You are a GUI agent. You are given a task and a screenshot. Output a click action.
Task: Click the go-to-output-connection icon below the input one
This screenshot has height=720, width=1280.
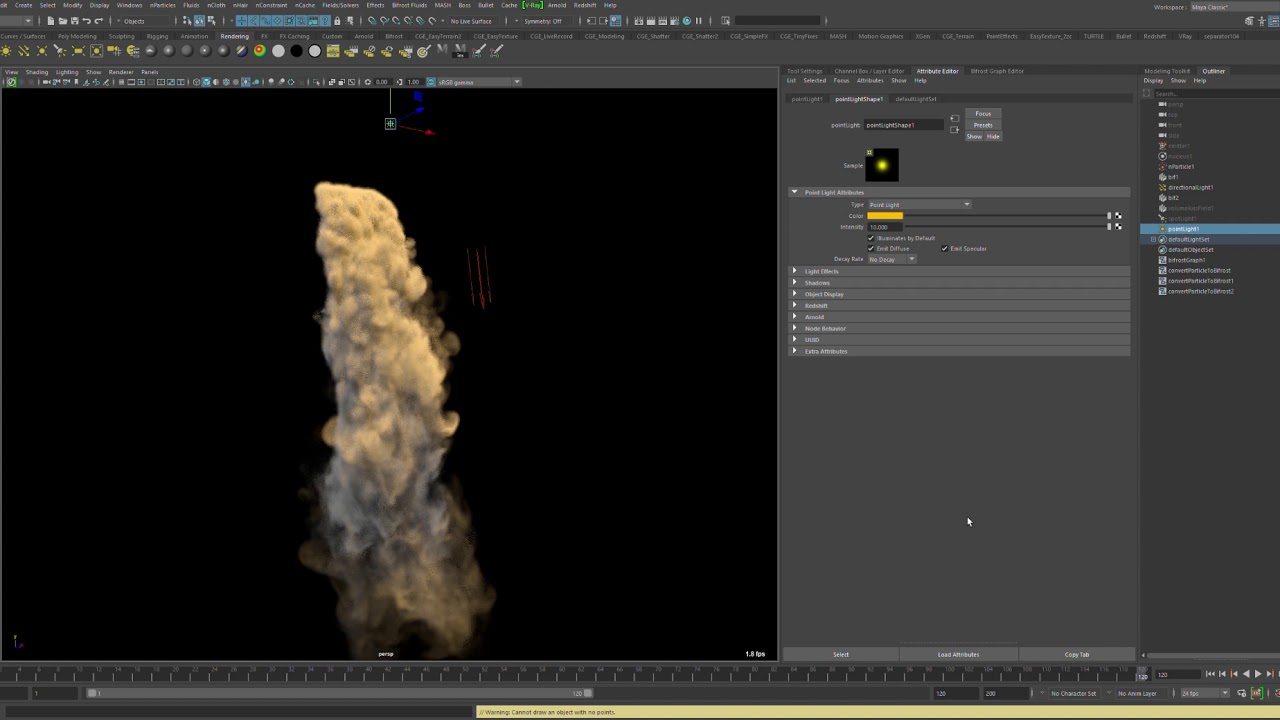click(954, 130)
